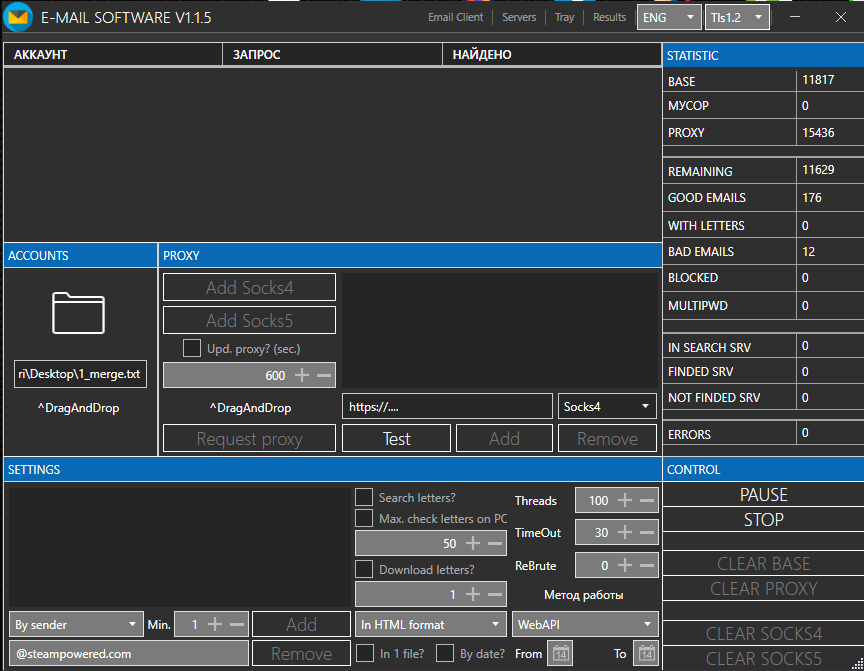This screenshot has height=671, width=864.
Task: Toggle By date? checkbox
Action: click(x=445, y=653)
